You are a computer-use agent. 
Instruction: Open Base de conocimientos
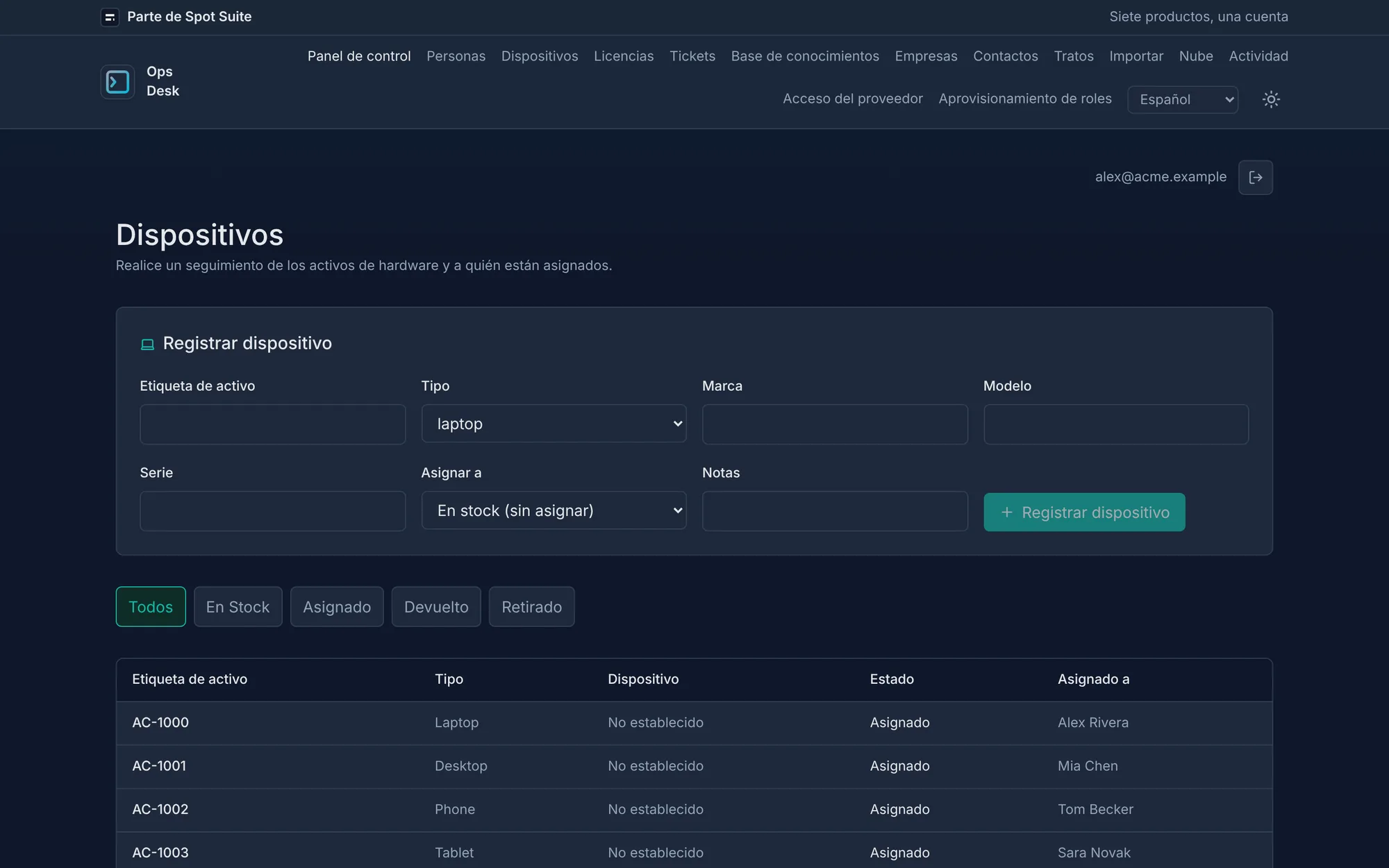pos(805,56)
